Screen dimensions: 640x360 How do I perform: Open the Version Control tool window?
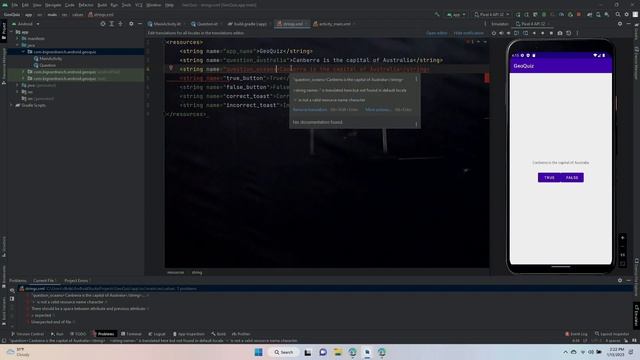point(27,334)
